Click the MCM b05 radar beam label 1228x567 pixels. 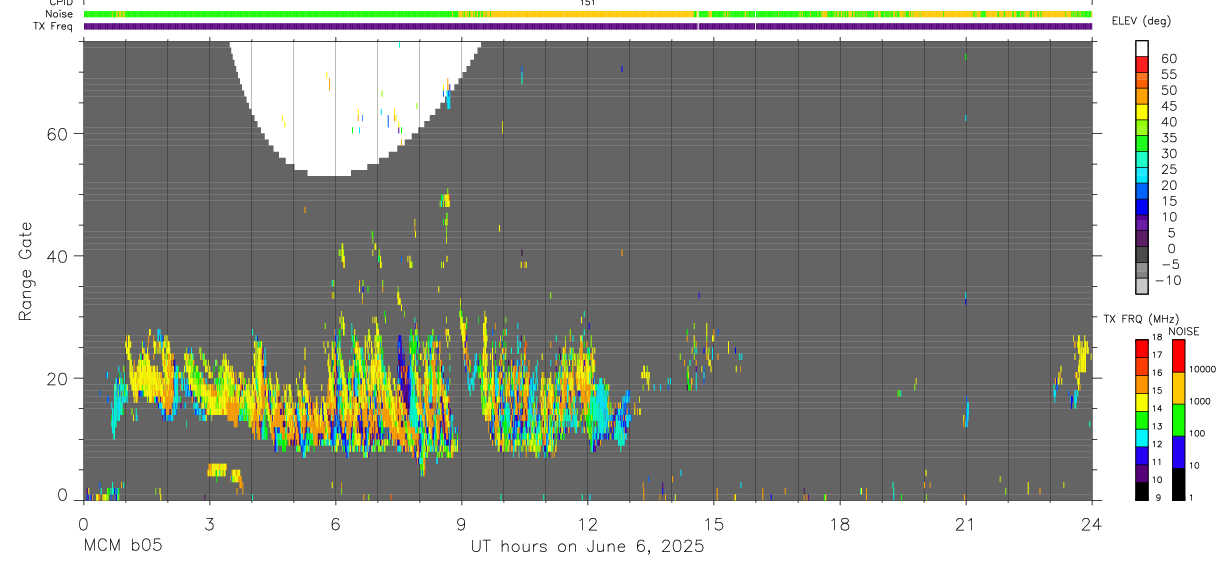122,546
